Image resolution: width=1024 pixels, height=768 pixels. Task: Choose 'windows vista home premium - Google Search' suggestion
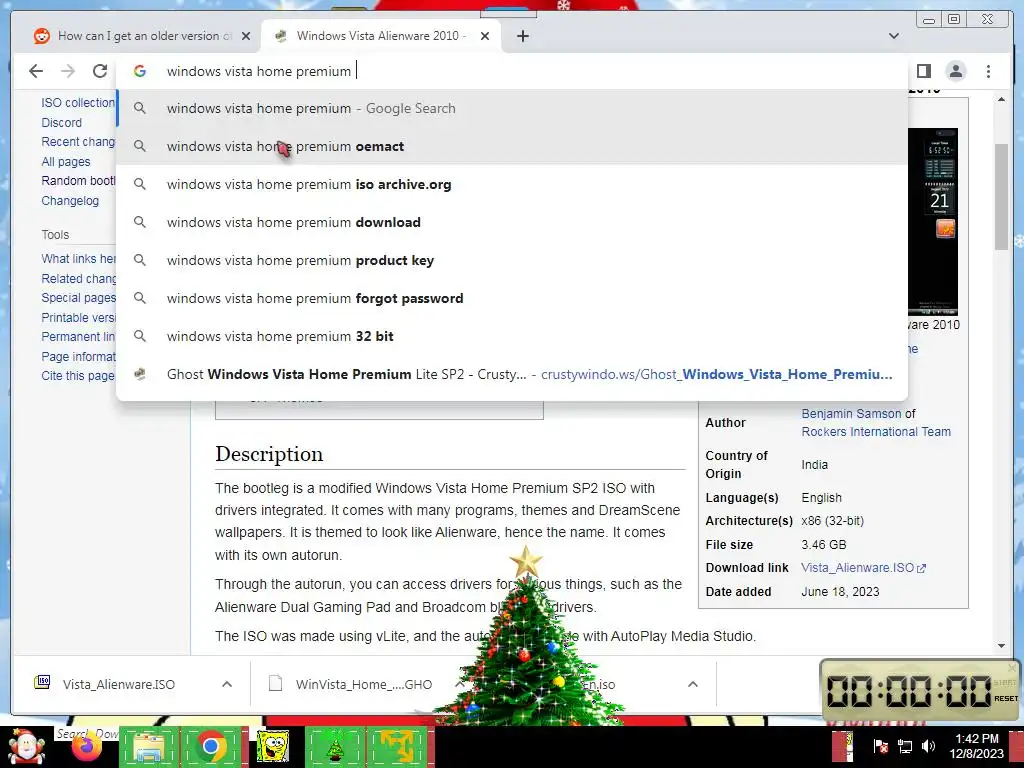coord(511,108)
